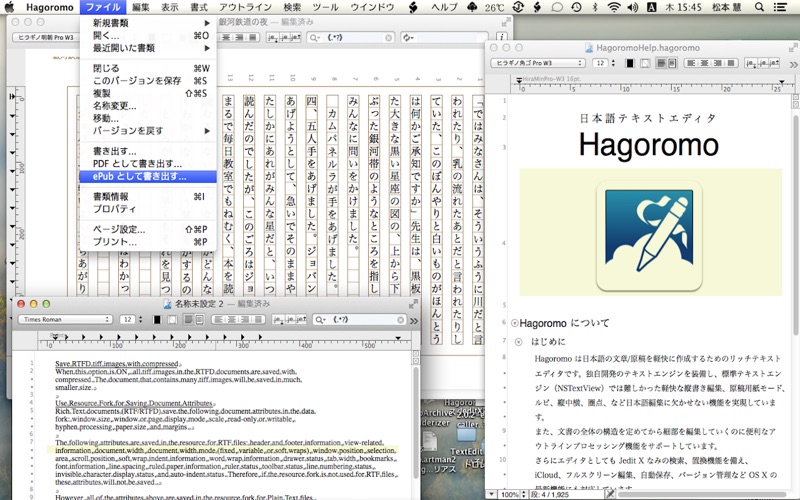Click the background color swatch in 名称未設定 2 window
The width and height of the screenshot is (800, 500).
[172, 319]
